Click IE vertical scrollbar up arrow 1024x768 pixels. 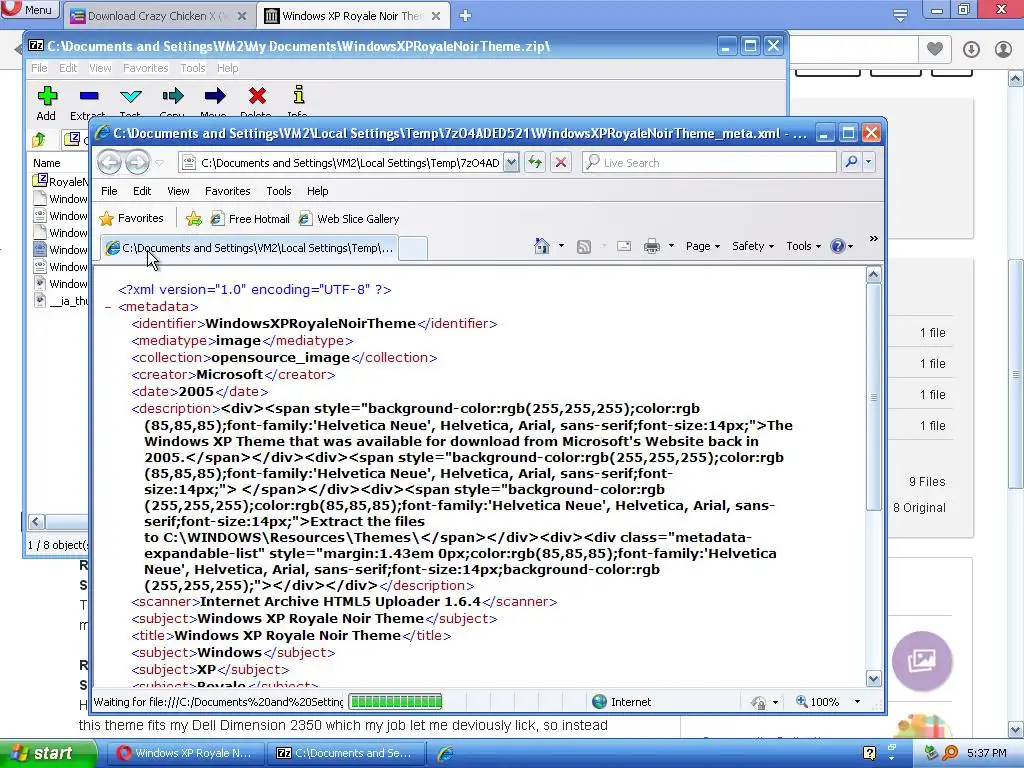(873, 275)
